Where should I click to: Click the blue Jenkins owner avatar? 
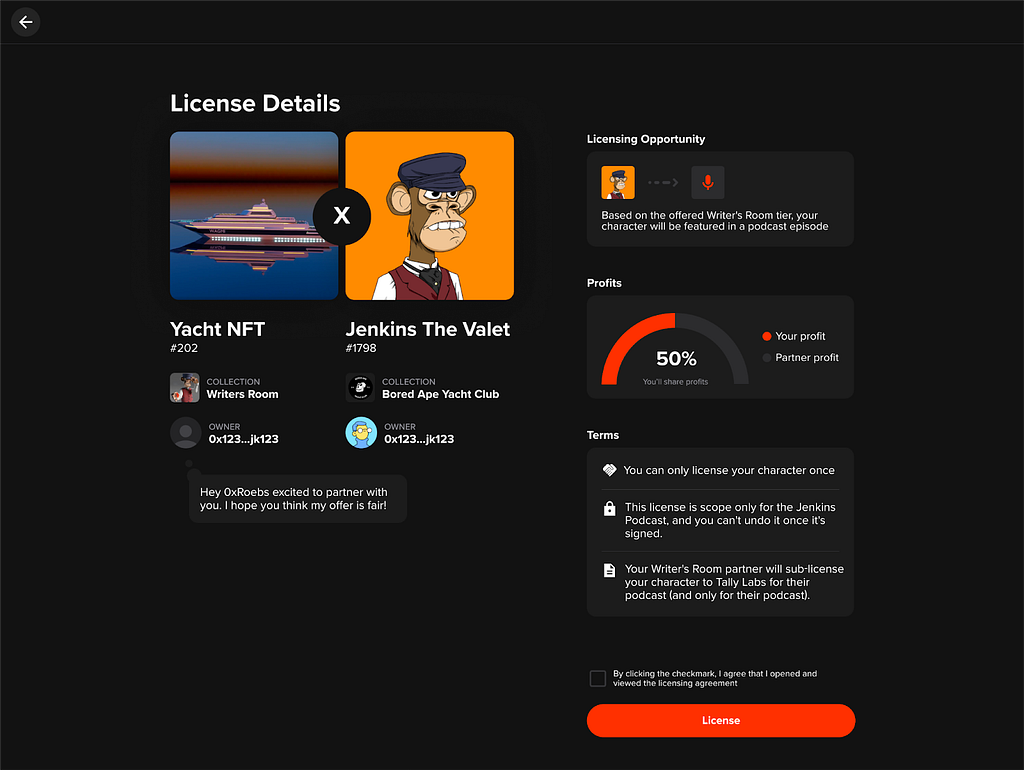(x=361, y=432)
